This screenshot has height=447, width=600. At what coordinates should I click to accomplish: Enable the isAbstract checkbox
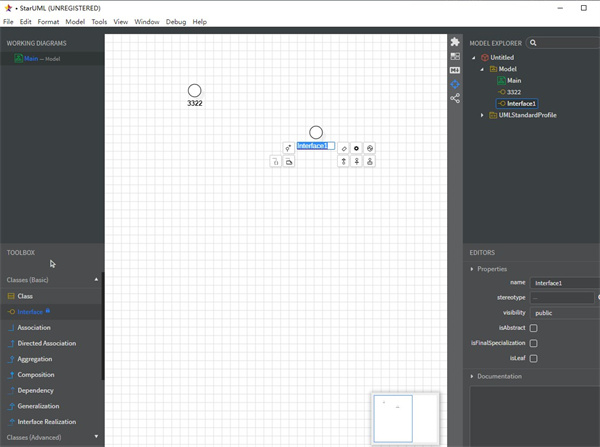[x=533, y=328]
